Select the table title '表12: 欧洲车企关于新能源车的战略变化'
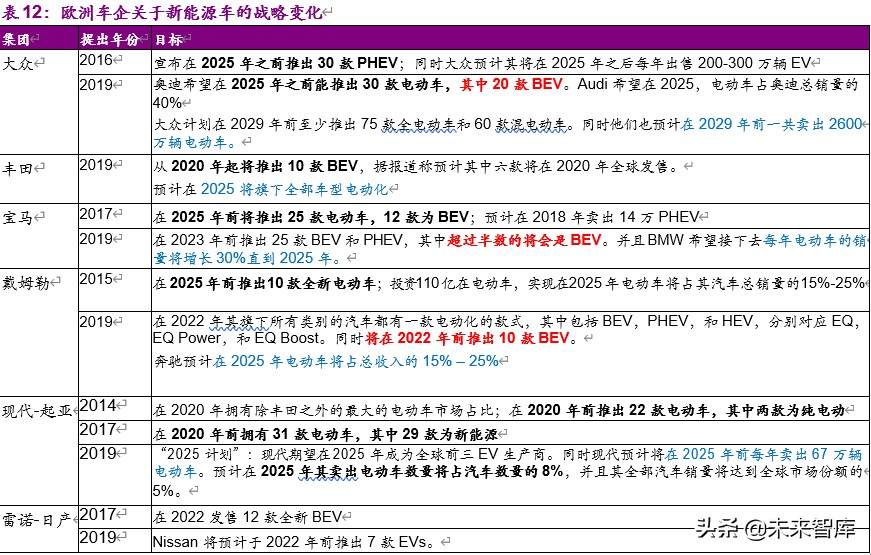The image size is (871, 555). (x=163, y=12)
